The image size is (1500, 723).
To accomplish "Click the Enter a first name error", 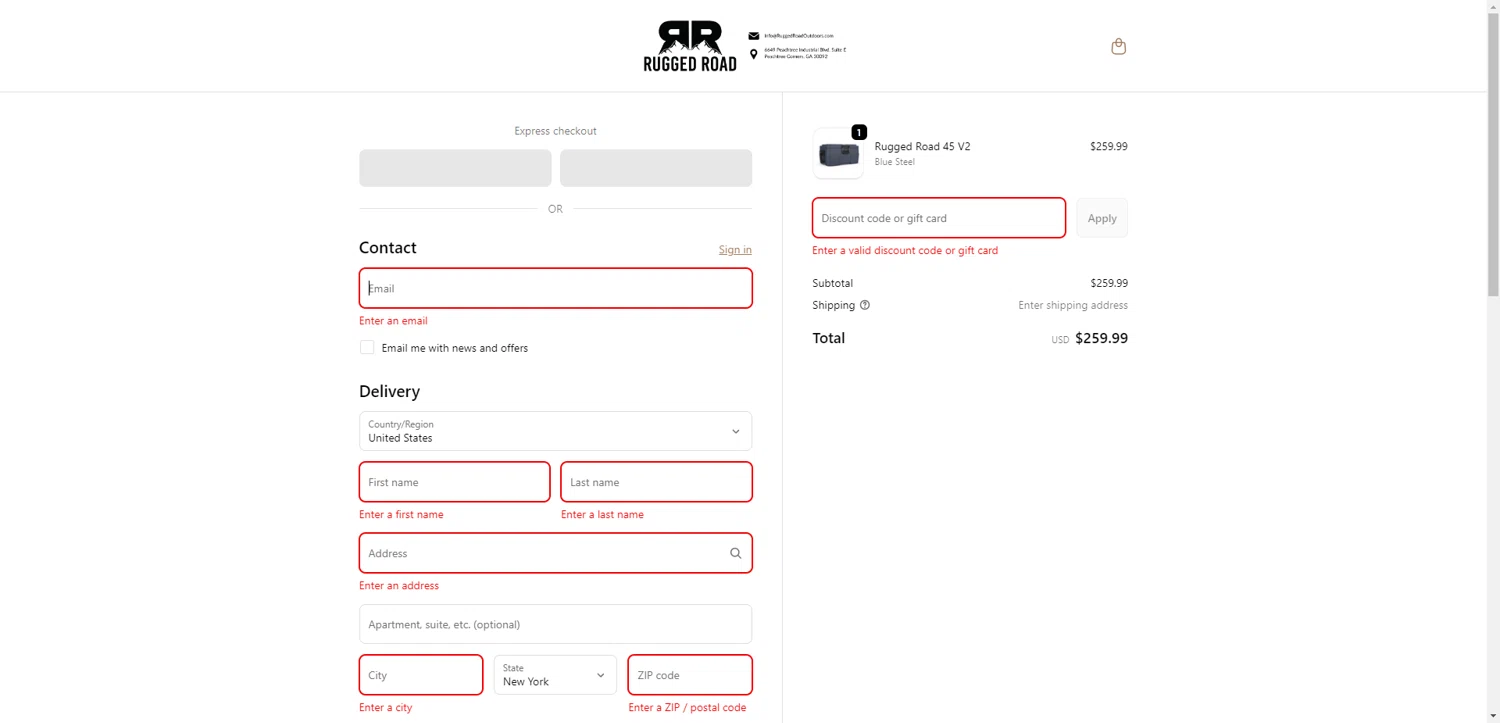I will pos(401,515).
